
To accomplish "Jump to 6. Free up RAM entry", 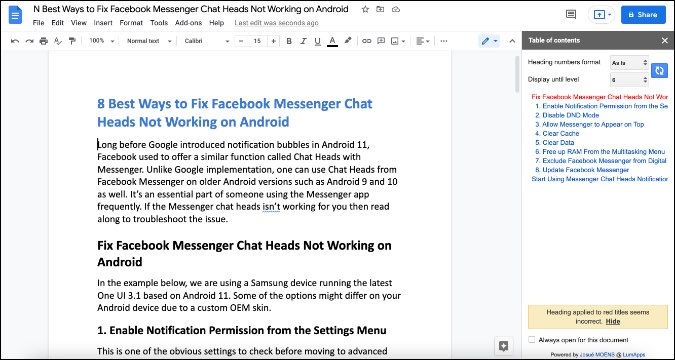I will tap(600, 152).
